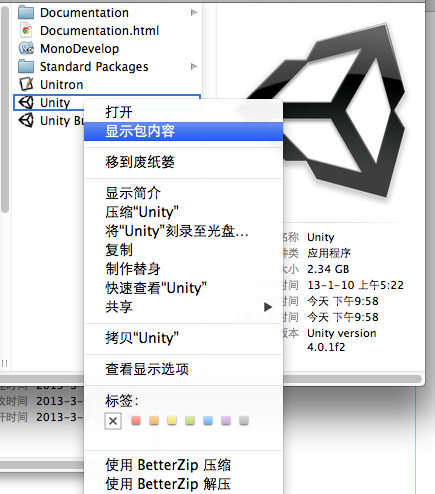
Task: Apply the gray label color
Action: pyautogui.click(x=244, y=420)
